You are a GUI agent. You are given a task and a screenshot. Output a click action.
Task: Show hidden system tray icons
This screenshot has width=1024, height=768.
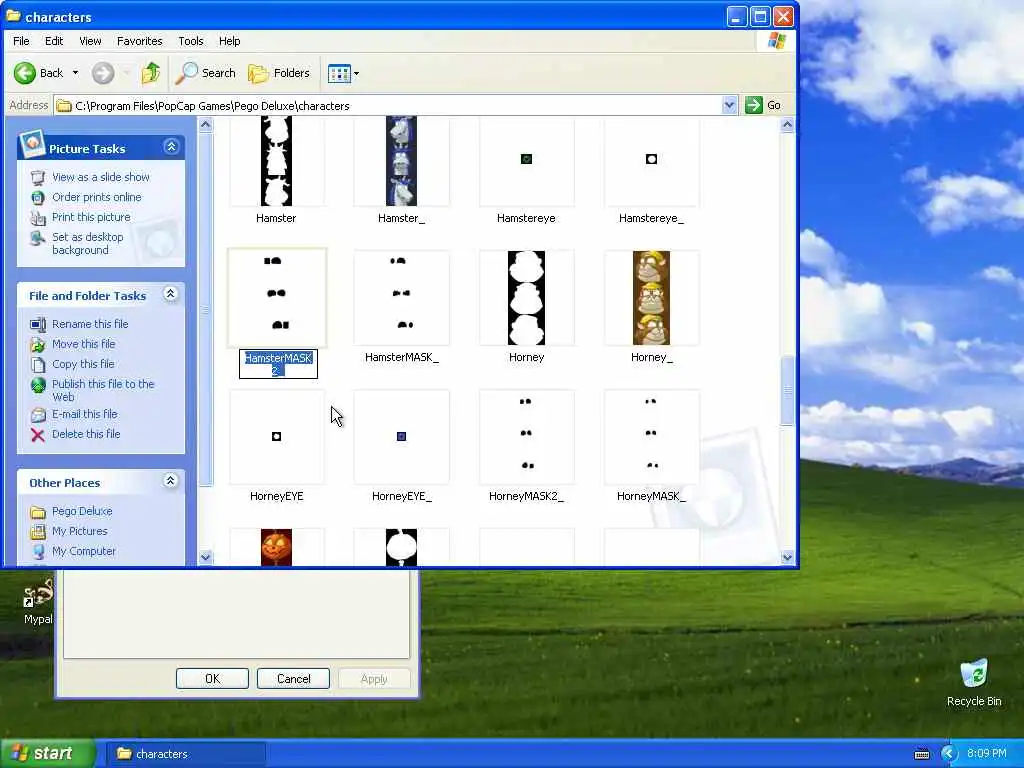(948, 754)
